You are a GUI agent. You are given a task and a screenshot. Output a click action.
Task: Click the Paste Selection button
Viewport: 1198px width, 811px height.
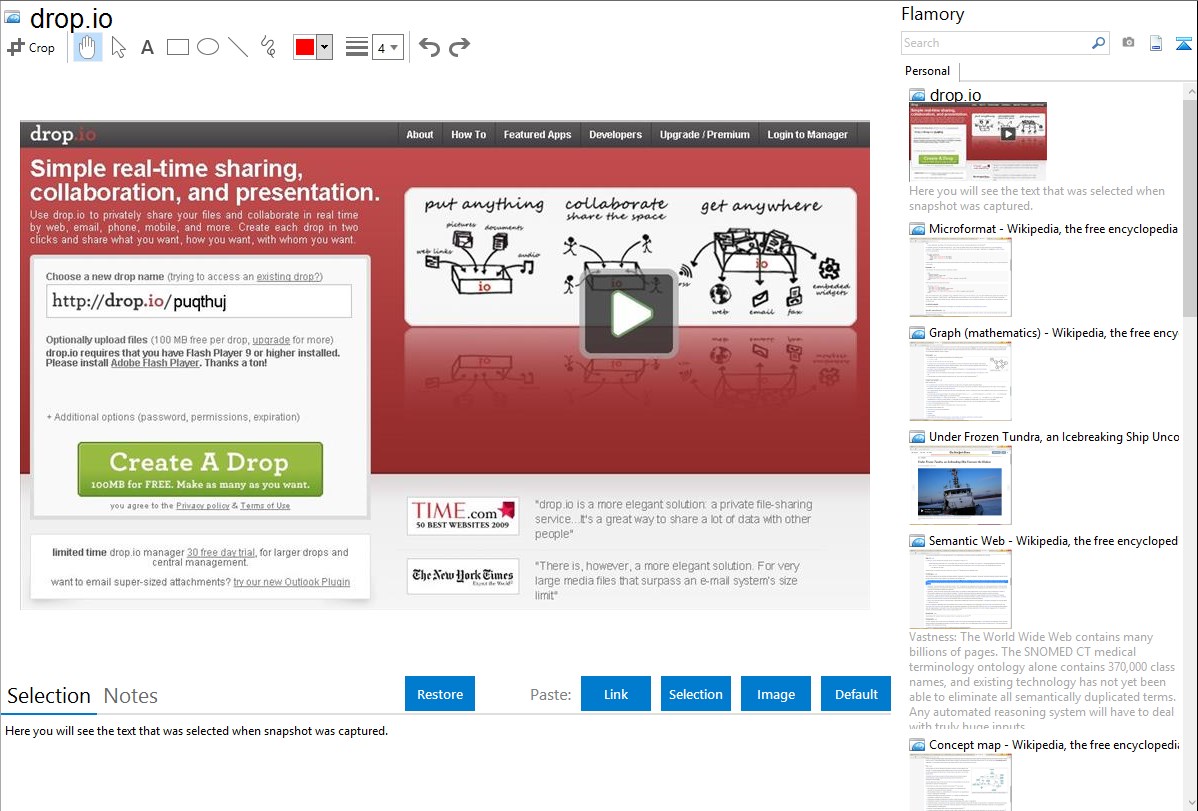coord(696,694)
